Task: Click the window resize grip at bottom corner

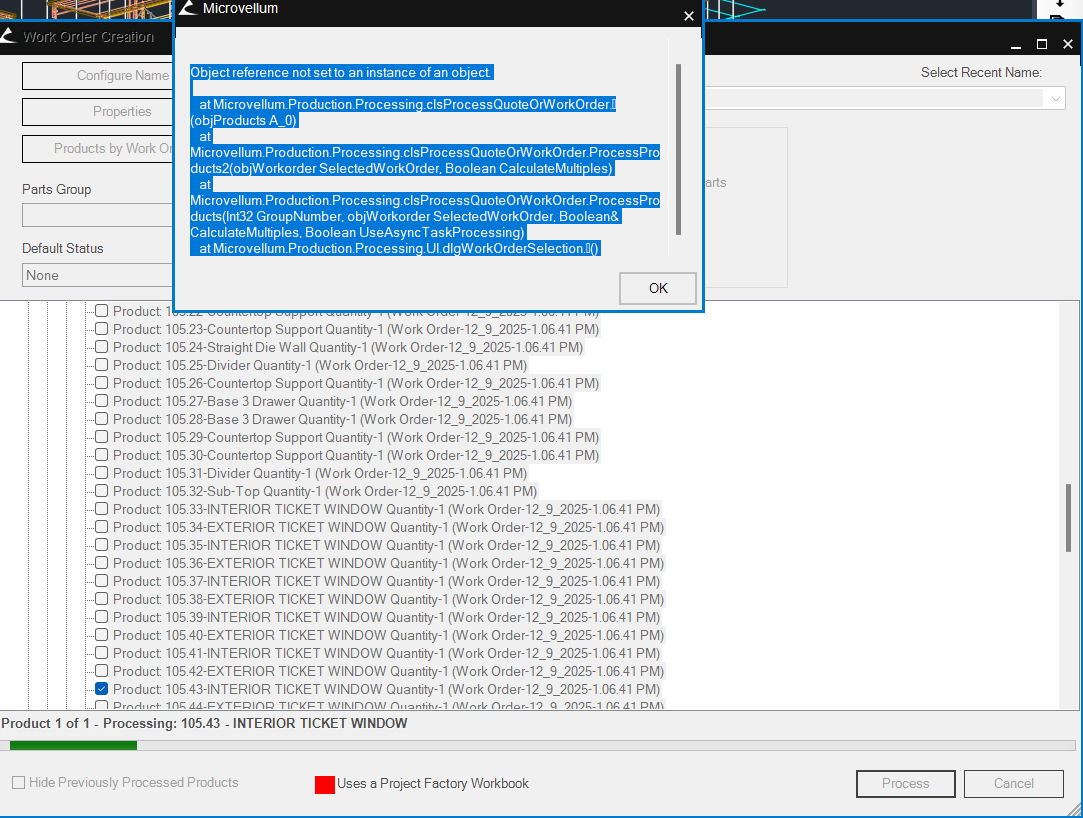Action: click(x=1075, y=810)
